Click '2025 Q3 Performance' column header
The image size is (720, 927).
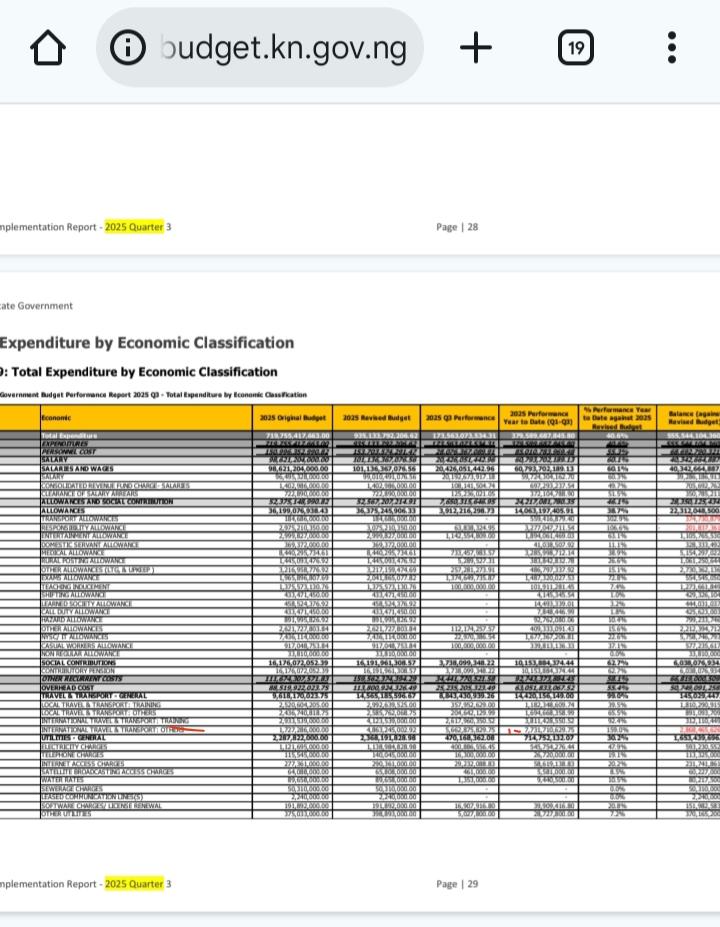click(x=457, y=418)
